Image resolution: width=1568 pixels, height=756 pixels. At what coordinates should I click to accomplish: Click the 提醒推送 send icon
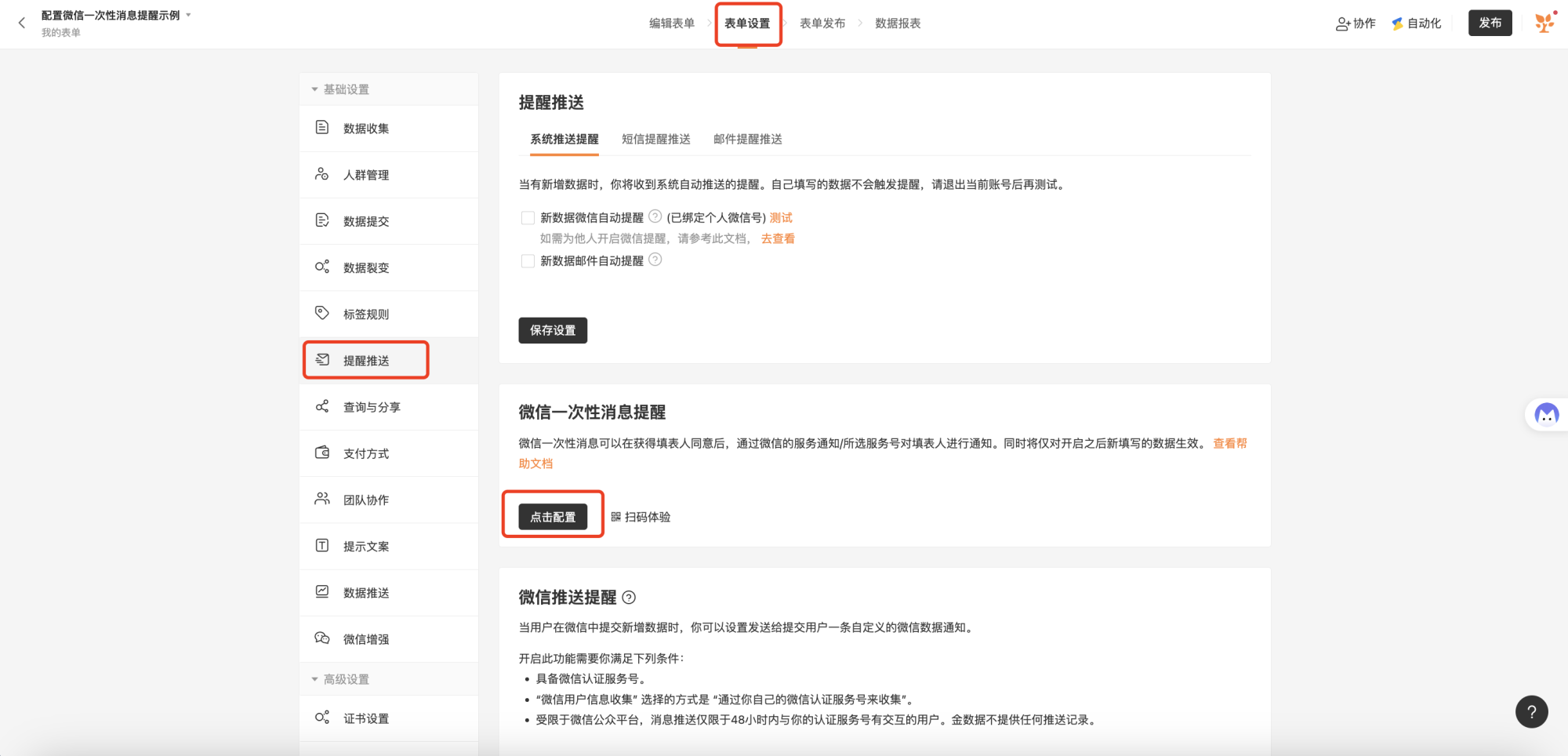click(322, 360)
